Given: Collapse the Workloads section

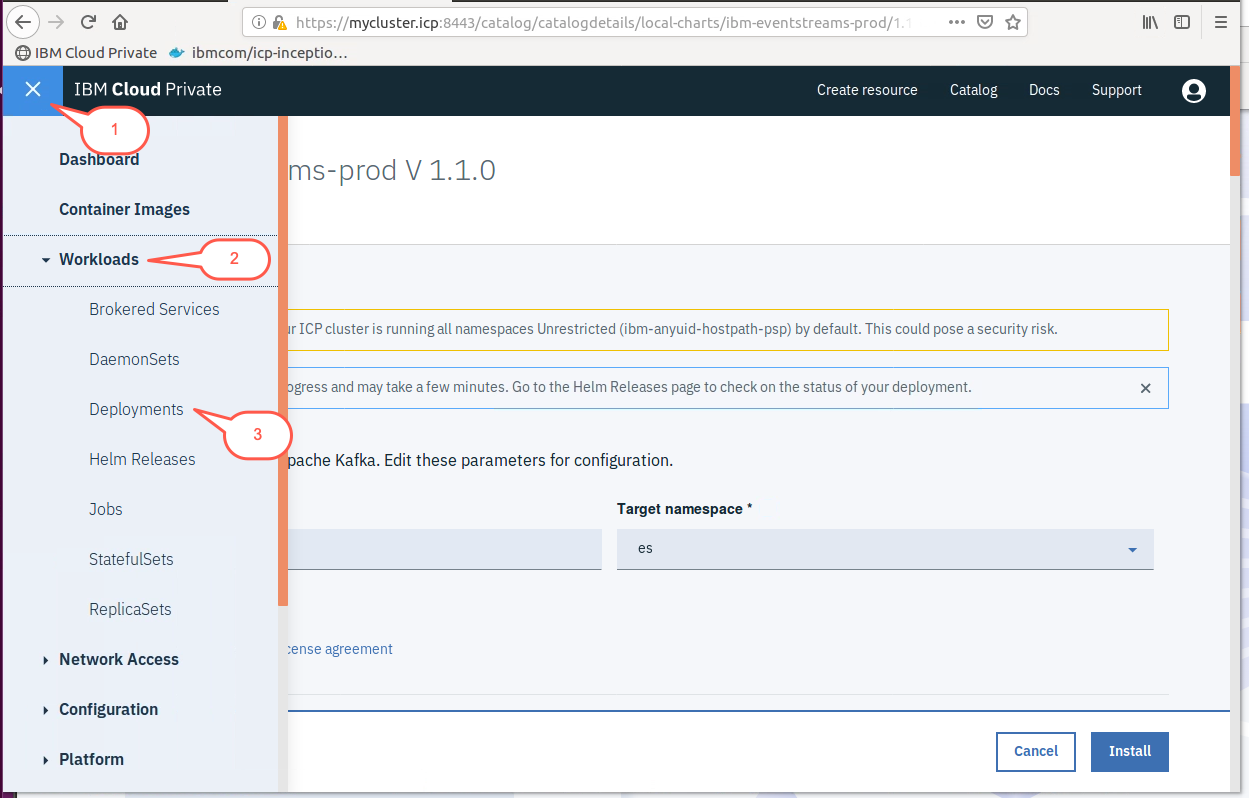Looking at the screenshot, I should (x=98, y=259).
